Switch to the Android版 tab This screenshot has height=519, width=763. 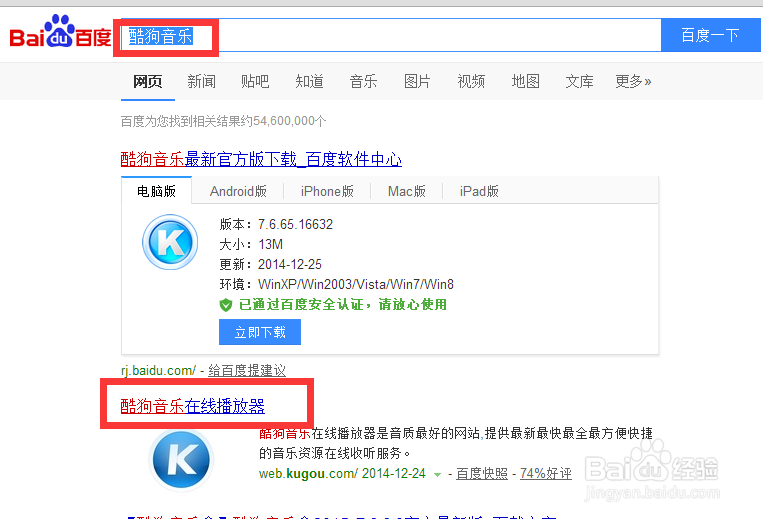point(238,191)
